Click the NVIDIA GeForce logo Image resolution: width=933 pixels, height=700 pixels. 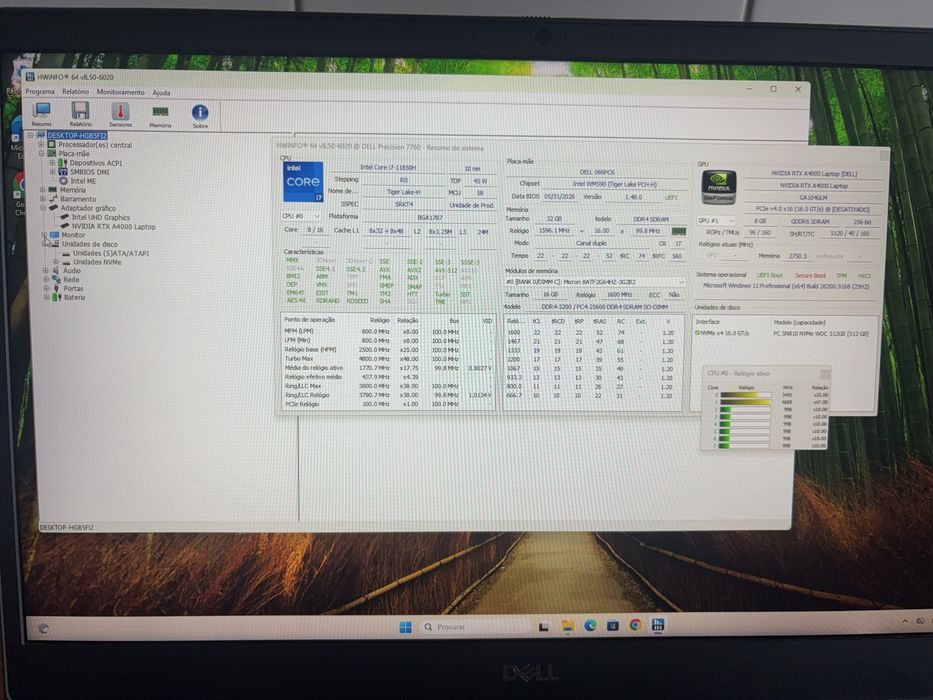[x=719, y=188]
